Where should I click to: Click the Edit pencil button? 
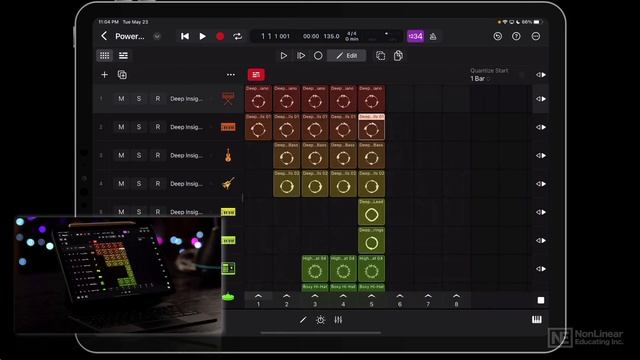click(347, 56)
